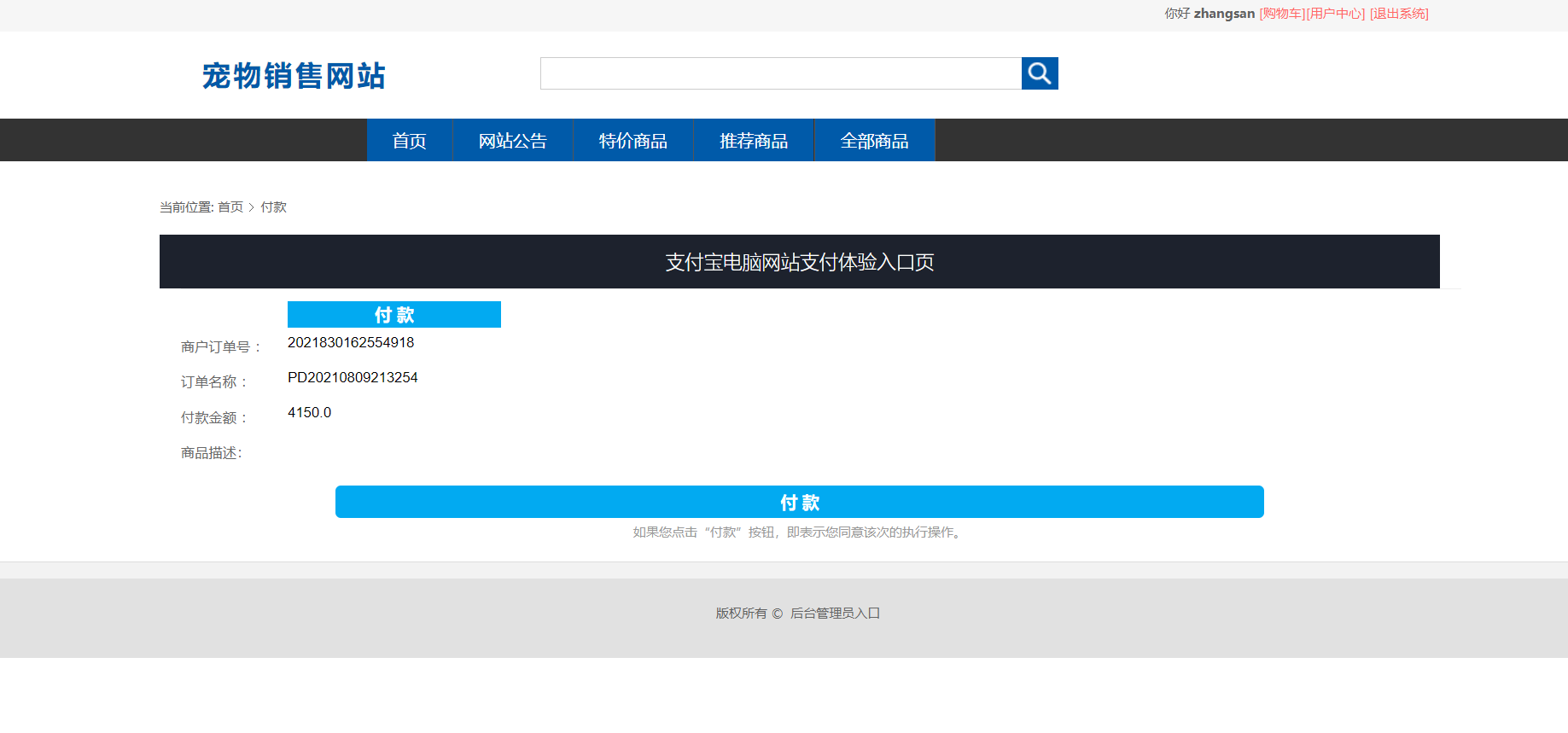Select 全部商品 in the navigation bar
This screenshot has height=733, width=1568.
point(874,141)
